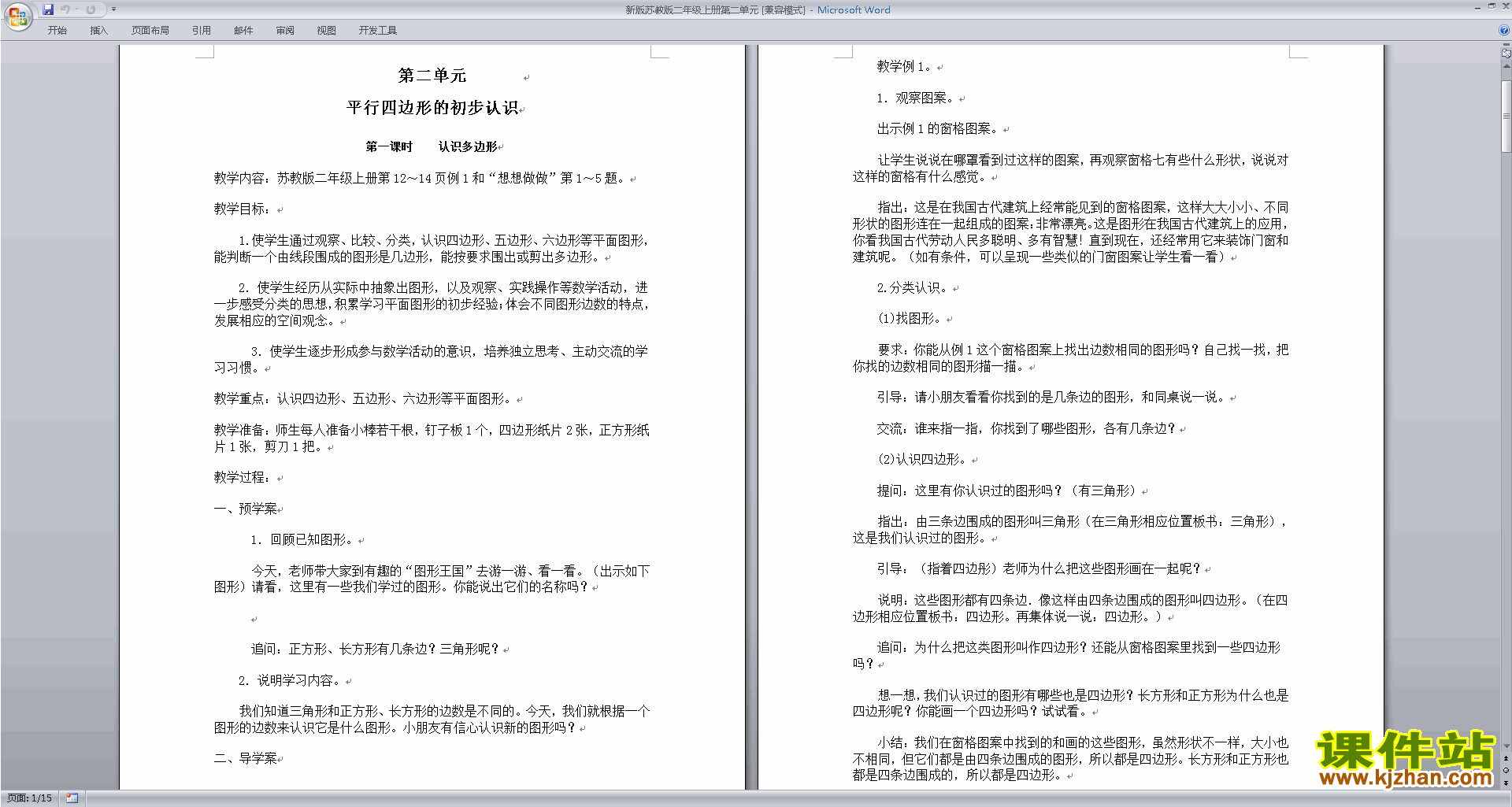1512x807 pixels.
Task: Open the Select Browse Object button
Action: pos(1506,771)
